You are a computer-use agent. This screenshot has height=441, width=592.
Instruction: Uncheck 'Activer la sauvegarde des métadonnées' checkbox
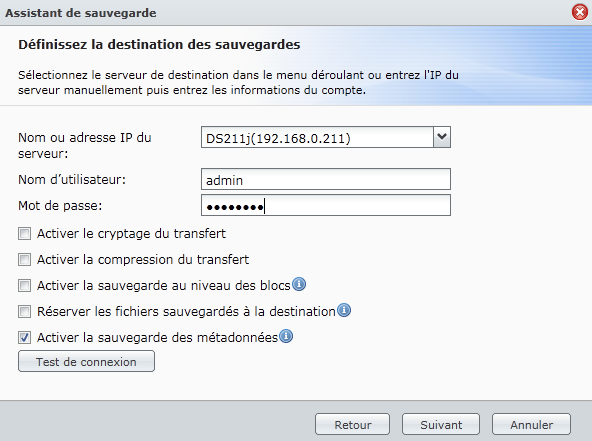(x=25, y=338)
